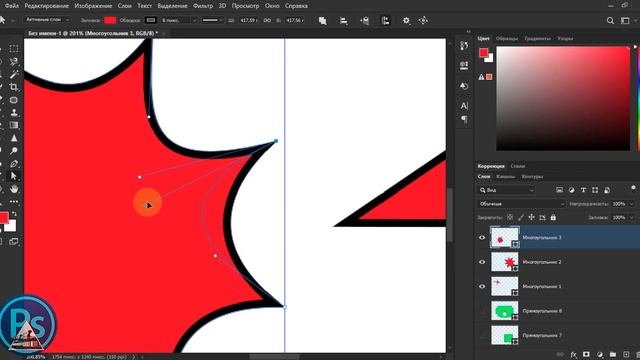
Task: Switch to the Контуры tab
Action: click(x=532, y=177)
